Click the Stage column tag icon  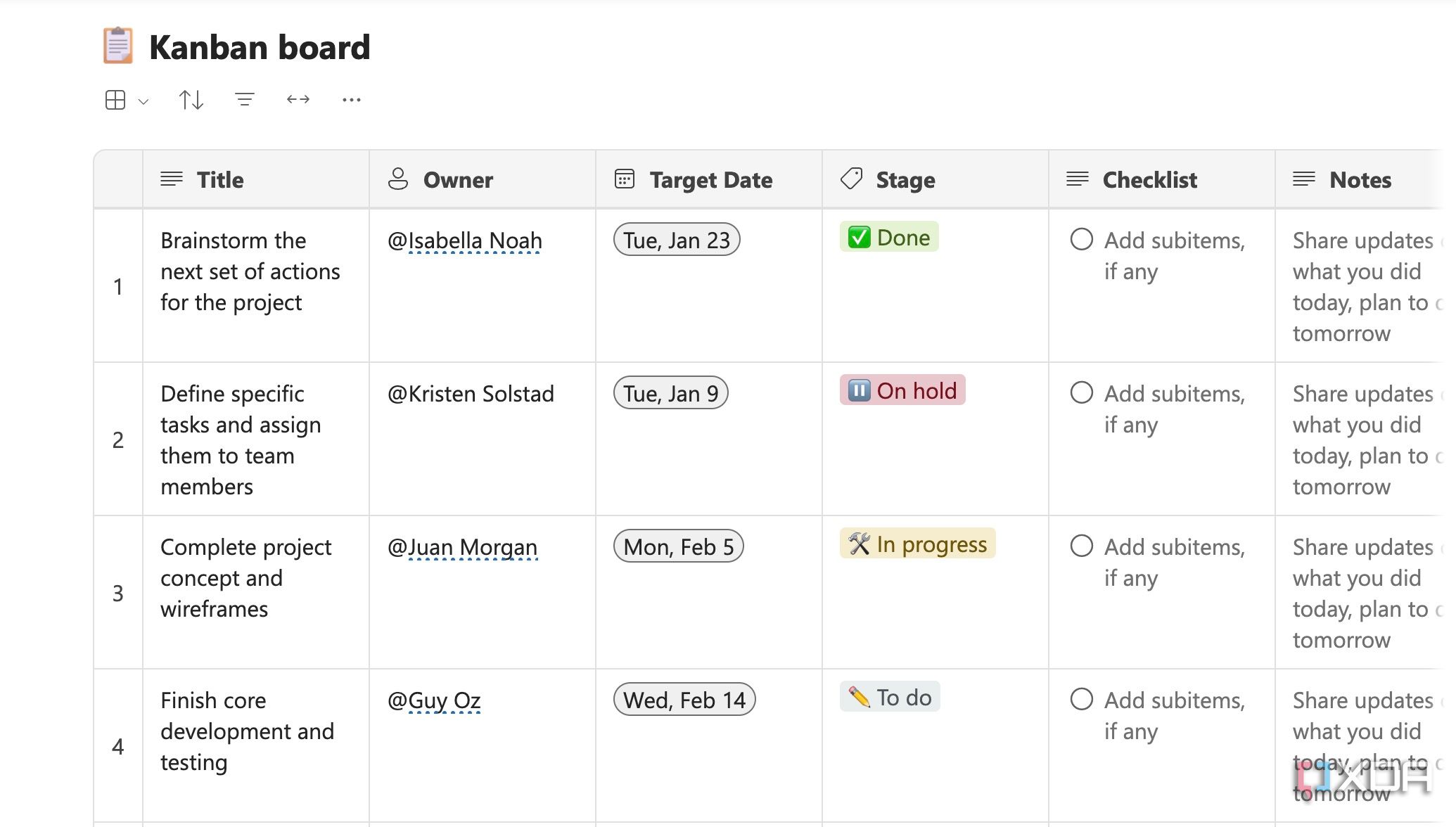click(851, 179)
